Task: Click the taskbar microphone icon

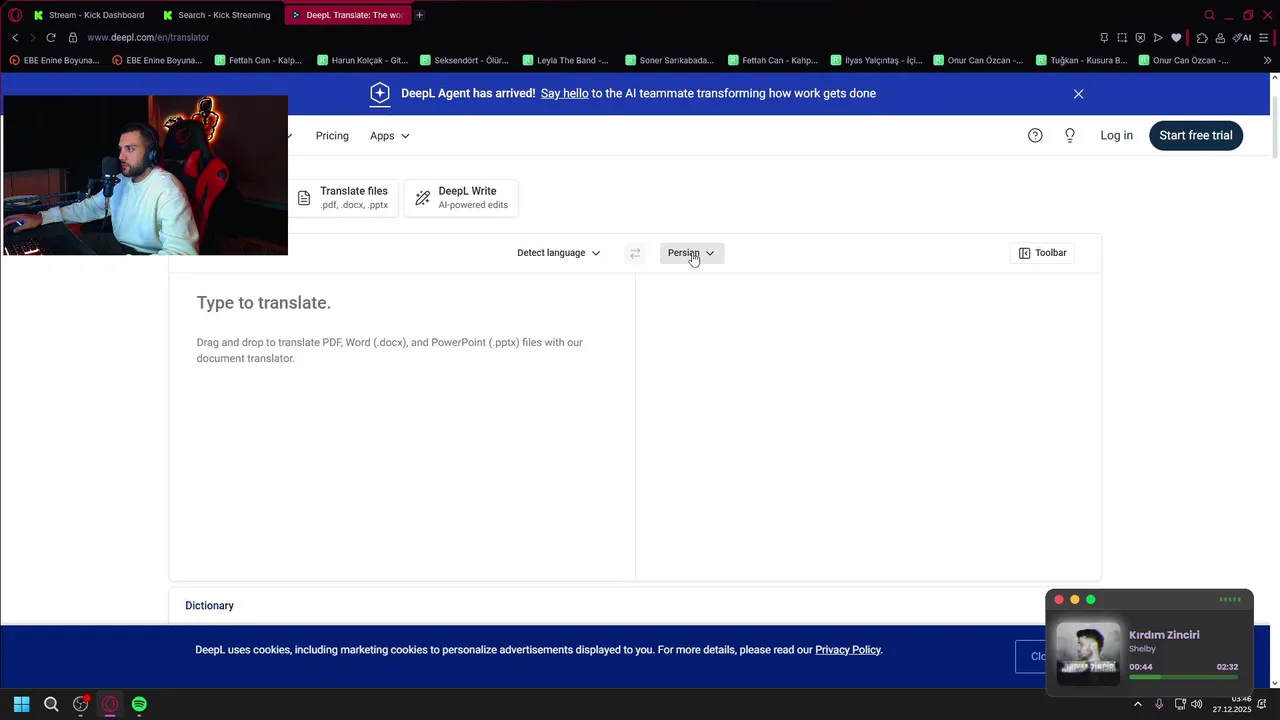Action: (x=1159, y=704)
